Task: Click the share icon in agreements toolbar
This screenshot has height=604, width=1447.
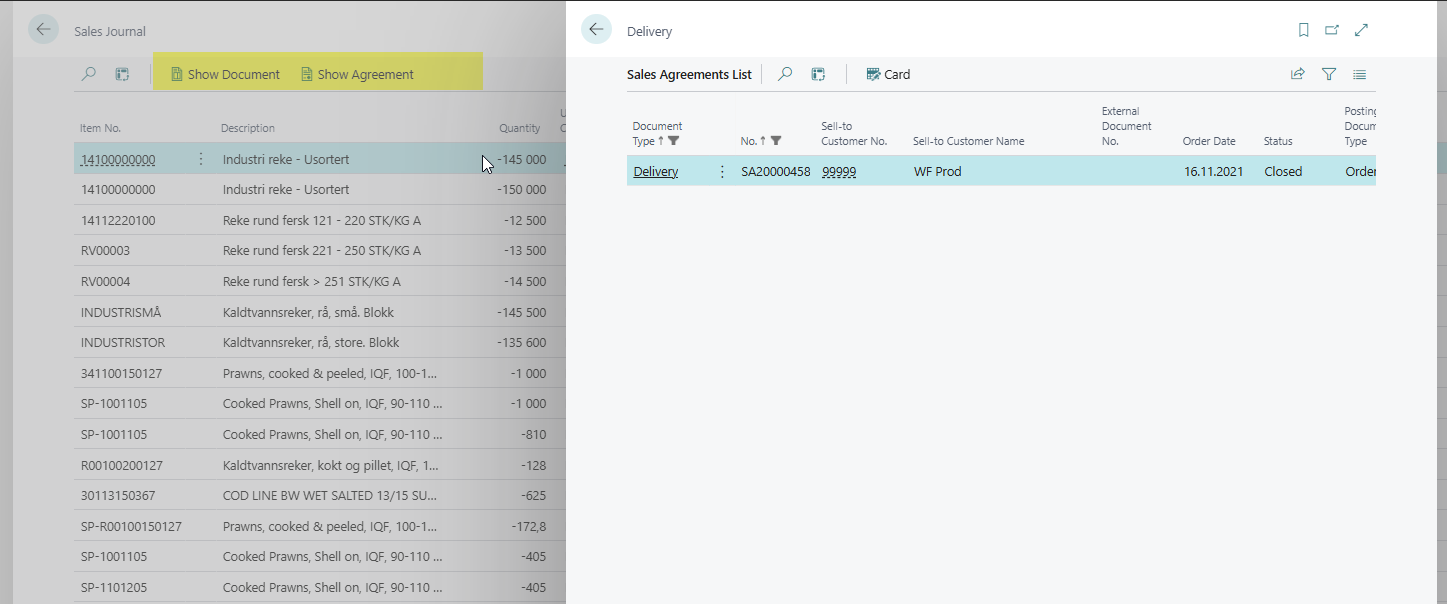Action: (x=1298, y=74)
